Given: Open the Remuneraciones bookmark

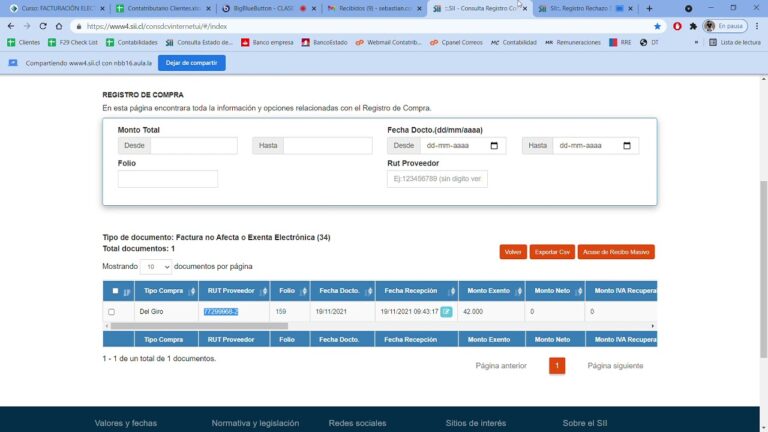Looking at the screenshot, I should click(573, 43).
